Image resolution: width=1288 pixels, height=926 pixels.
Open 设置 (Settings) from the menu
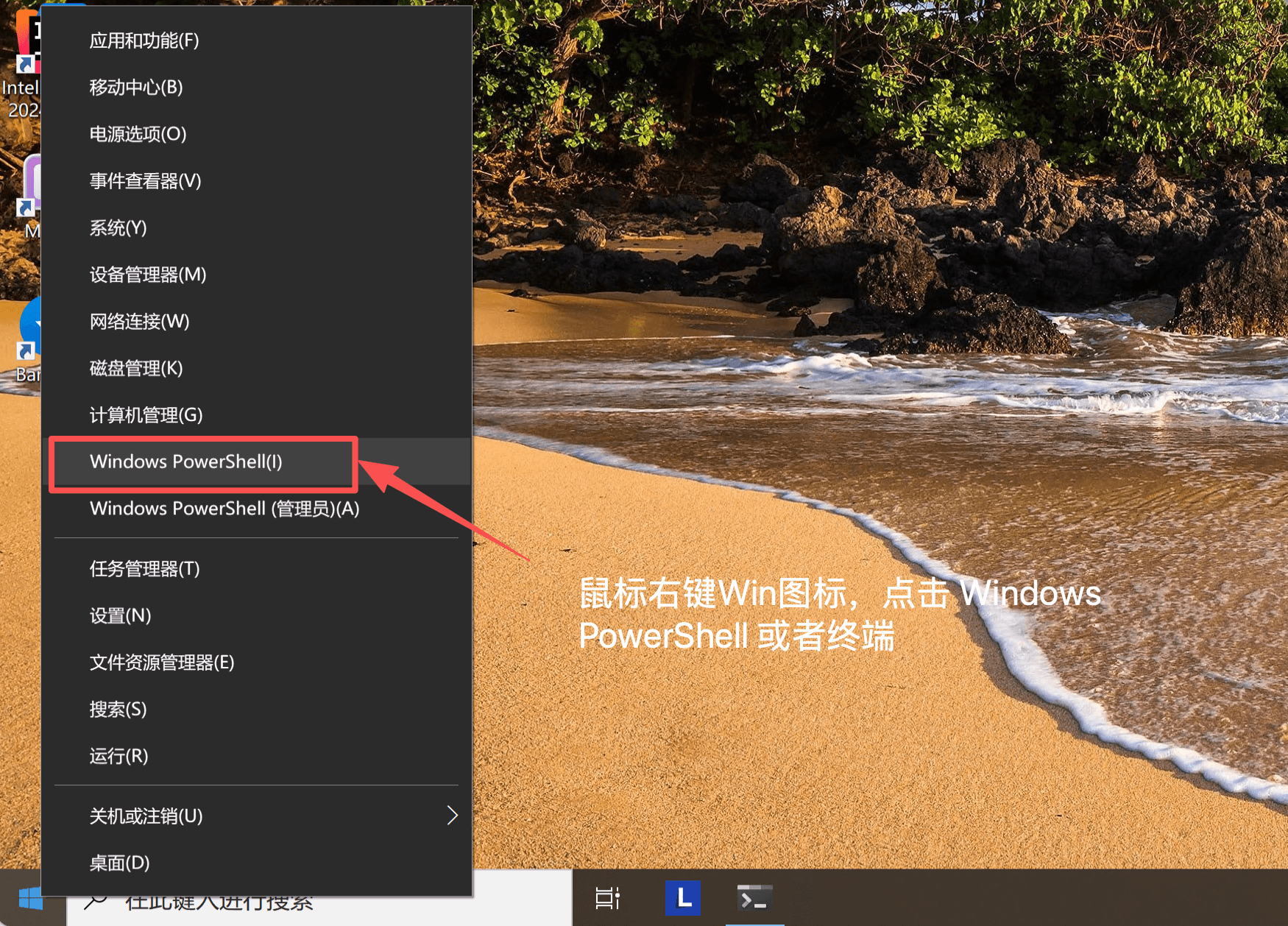tap(120, 615)
